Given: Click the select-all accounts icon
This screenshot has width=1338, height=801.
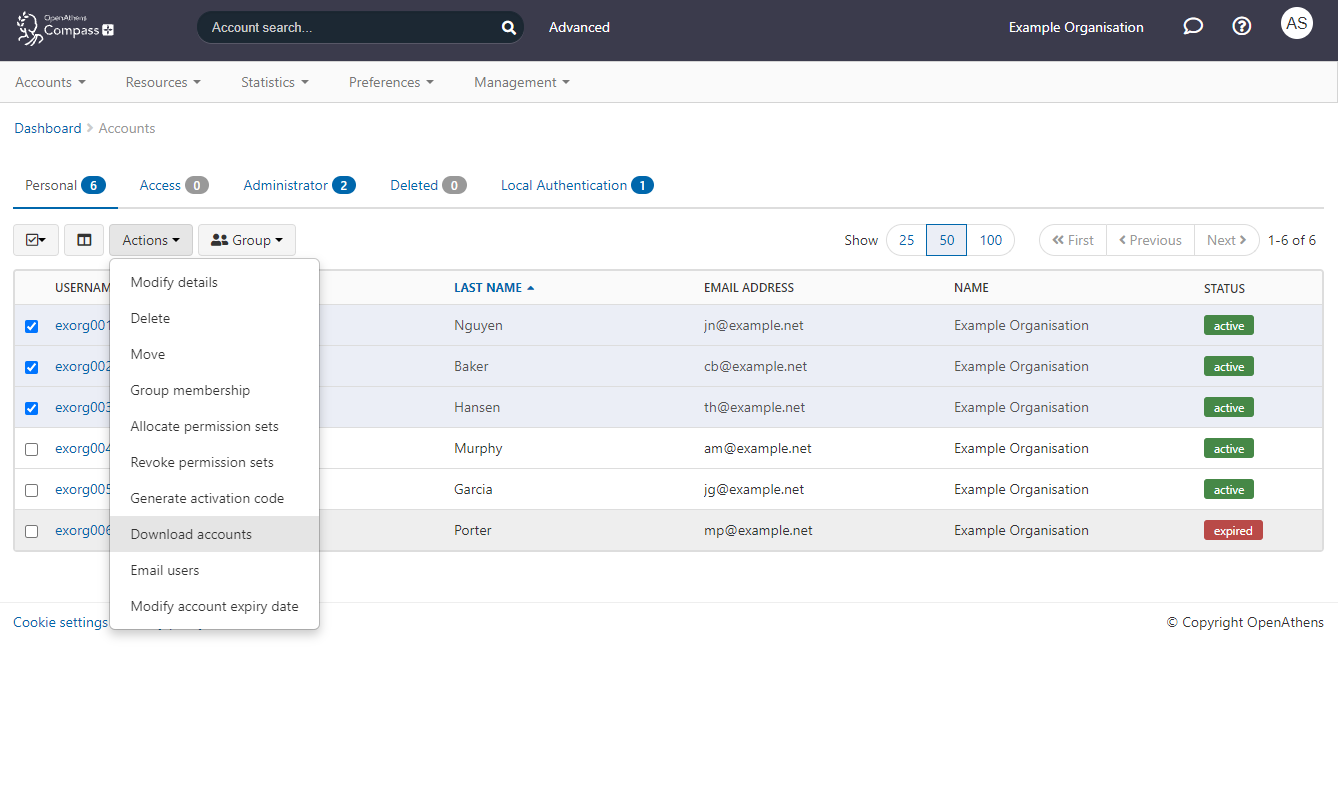Looking at the screenshot, I should [35, 240].
